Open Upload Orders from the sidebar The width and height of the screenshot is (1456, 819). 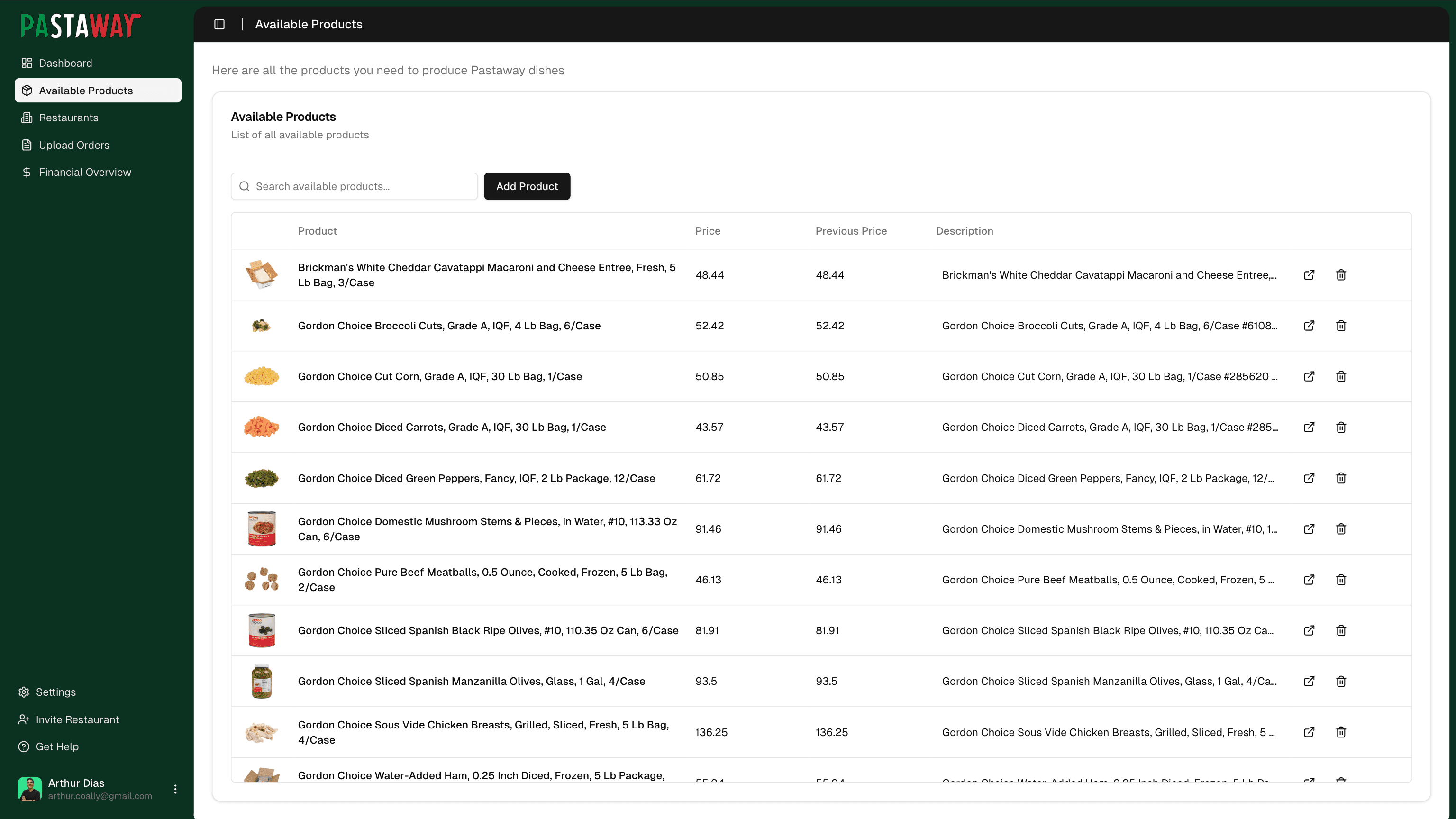74,145
